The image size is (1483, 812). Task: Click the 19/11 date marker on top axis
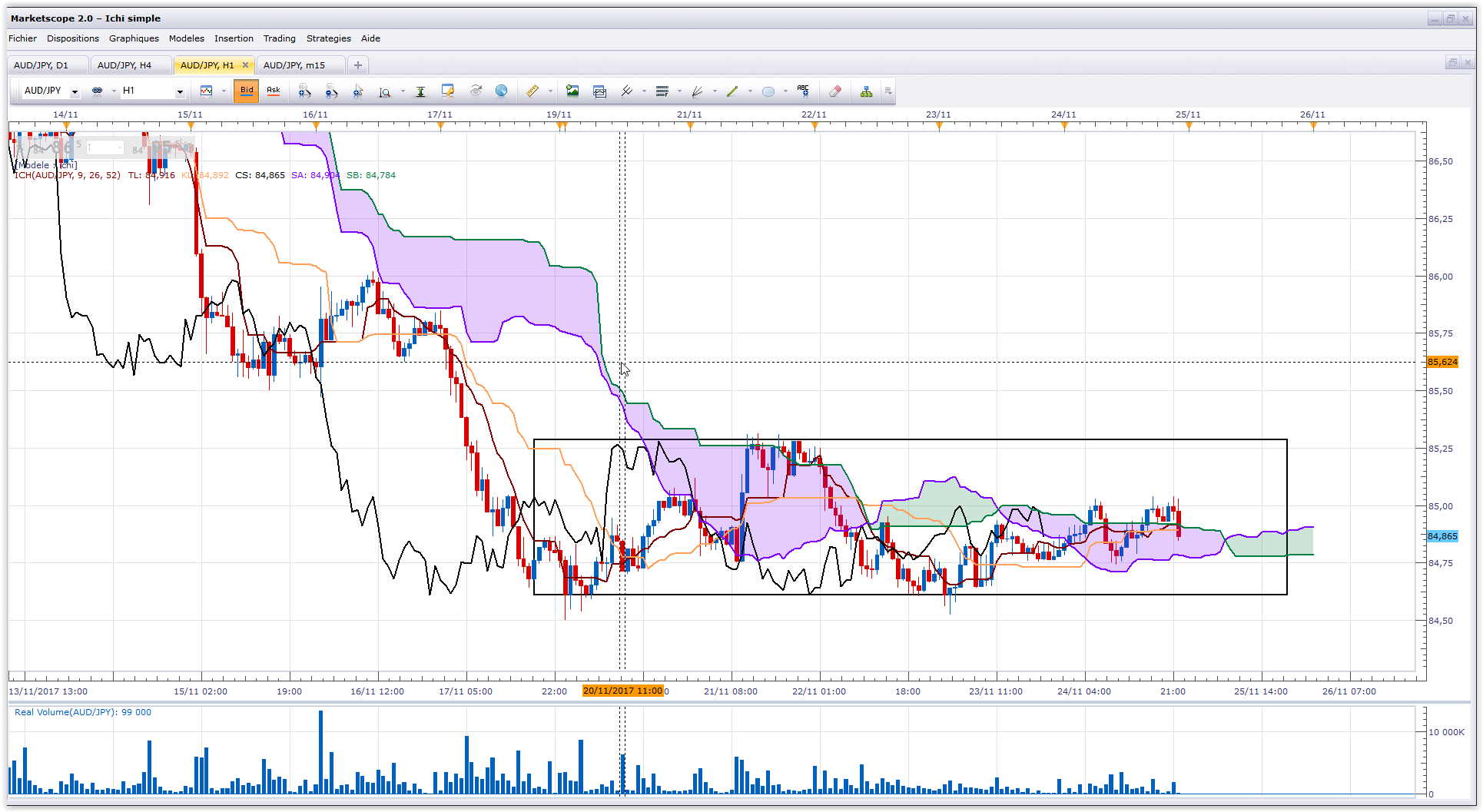[559, 114]
